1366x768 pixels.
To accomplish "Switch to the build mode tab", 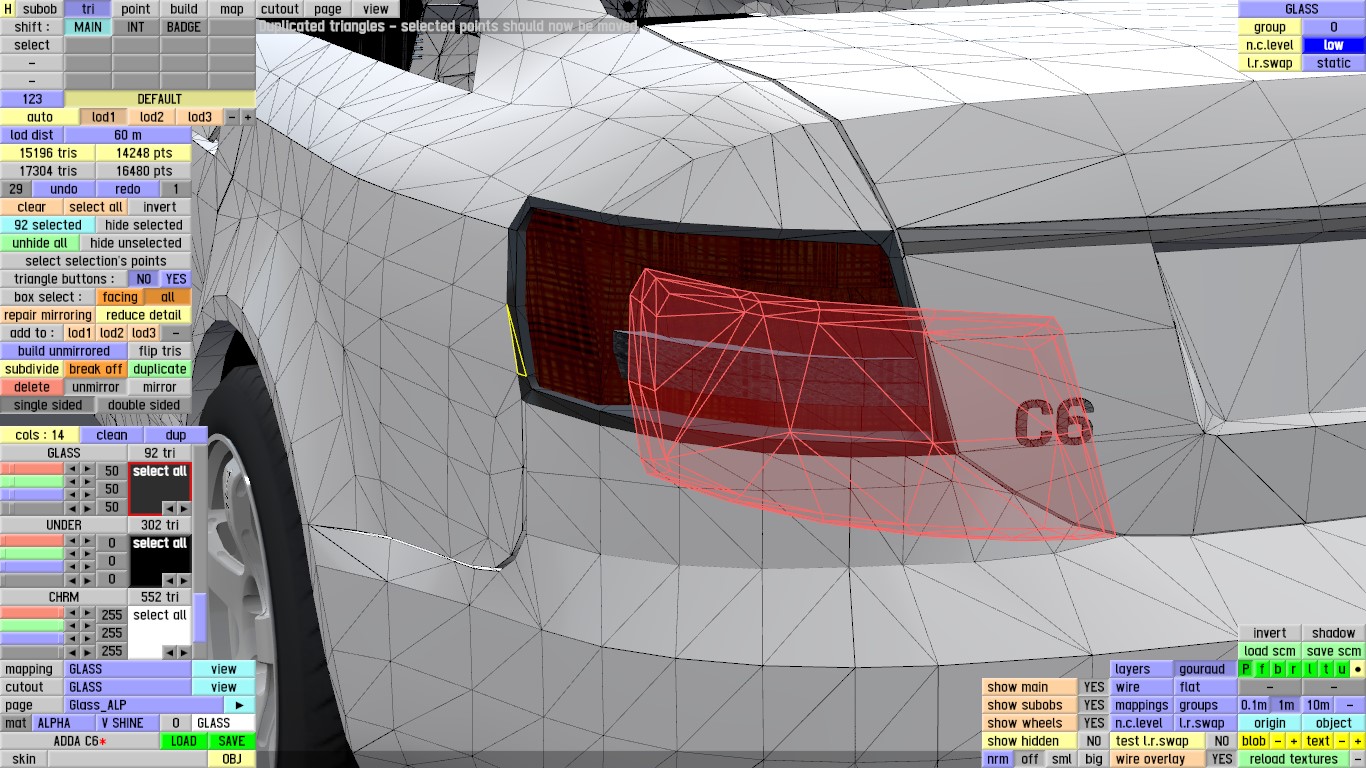I will (184, 9).
